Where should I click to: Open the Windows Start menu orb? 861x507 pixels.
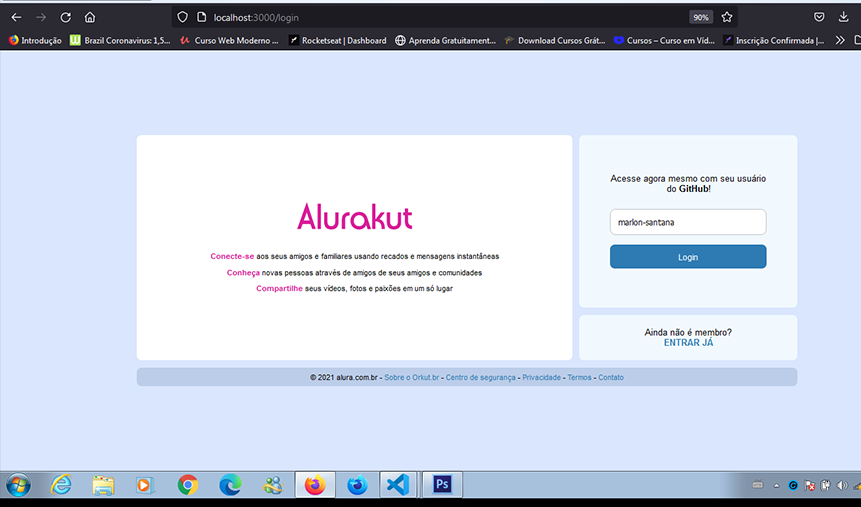coord(19,485)
